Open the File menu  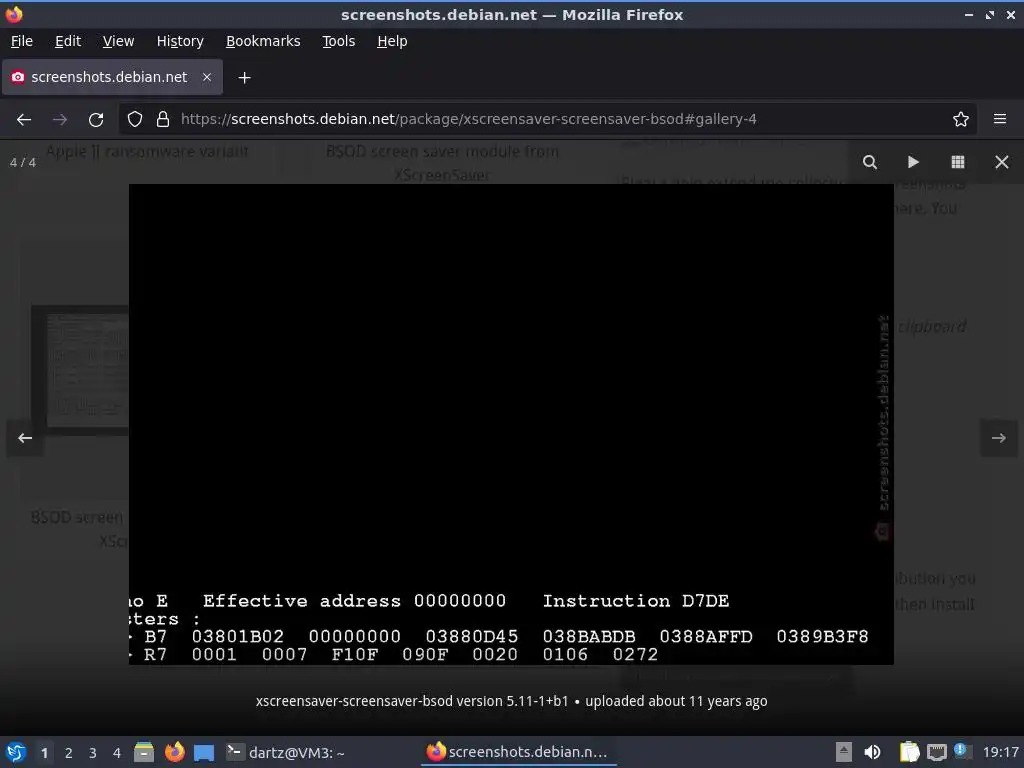coord(22,41)
